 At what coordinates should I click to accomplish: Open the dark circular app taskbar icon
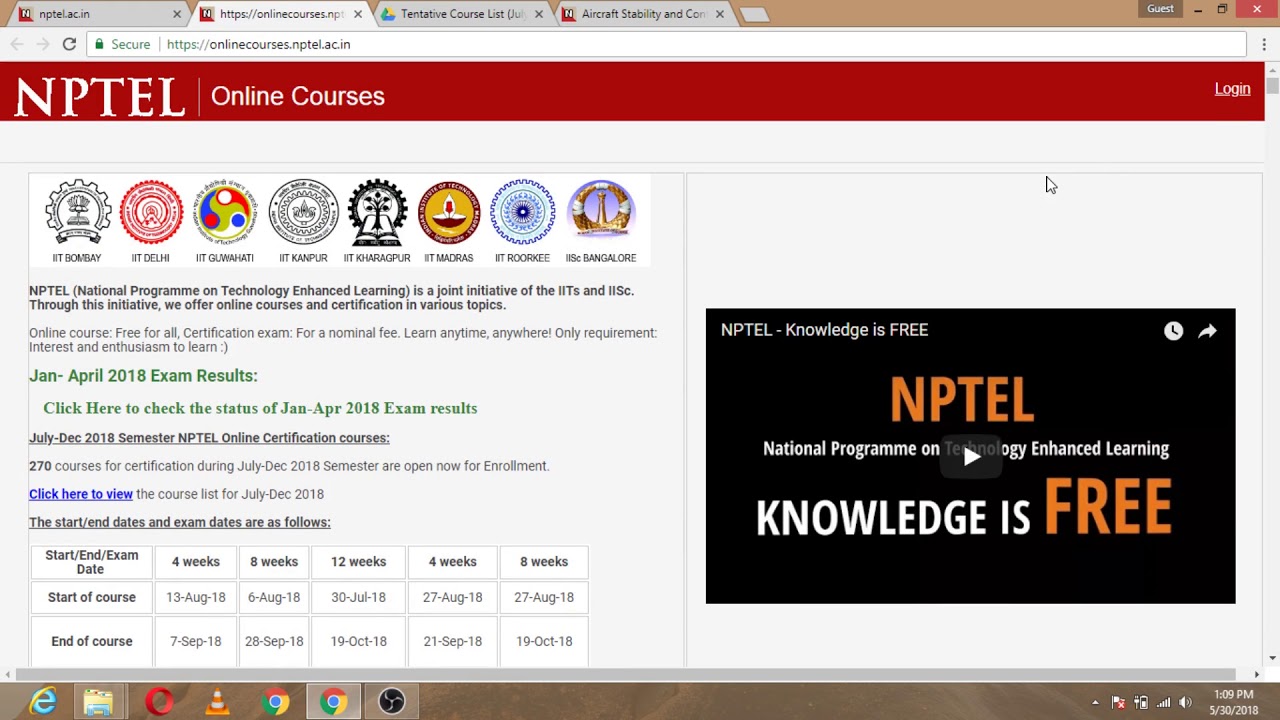coord(391,702)
